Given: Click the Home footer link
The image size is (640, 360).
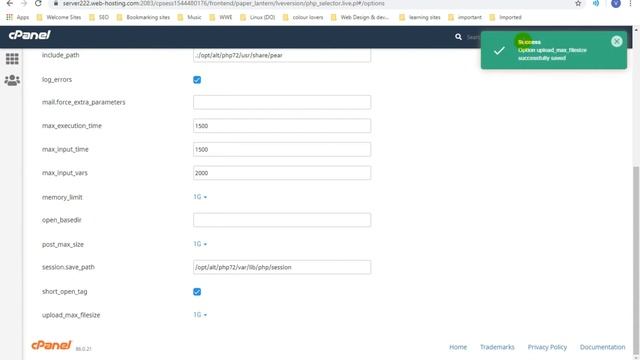Looking at the screenshot, I should pos(458,347).
